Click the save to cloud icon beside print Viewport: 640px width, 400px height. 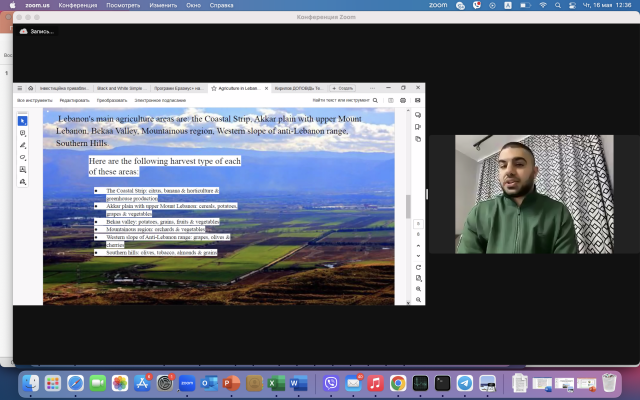tap(391, 100)
